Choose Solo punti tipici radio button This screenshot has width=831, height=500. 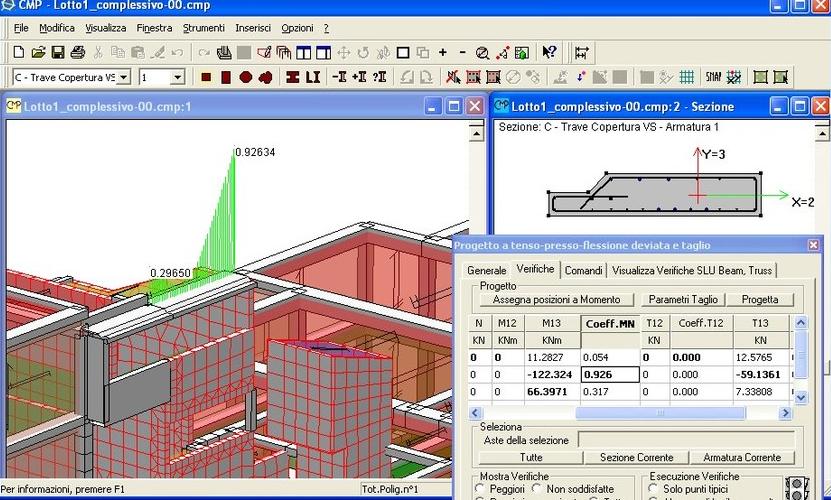[653, 489]
